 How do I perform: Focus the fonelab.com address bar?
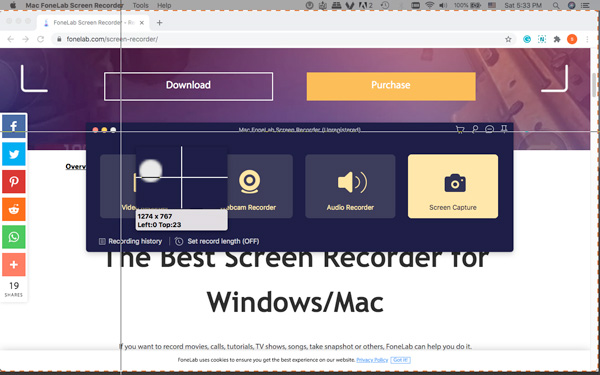(x=283, y=39)
